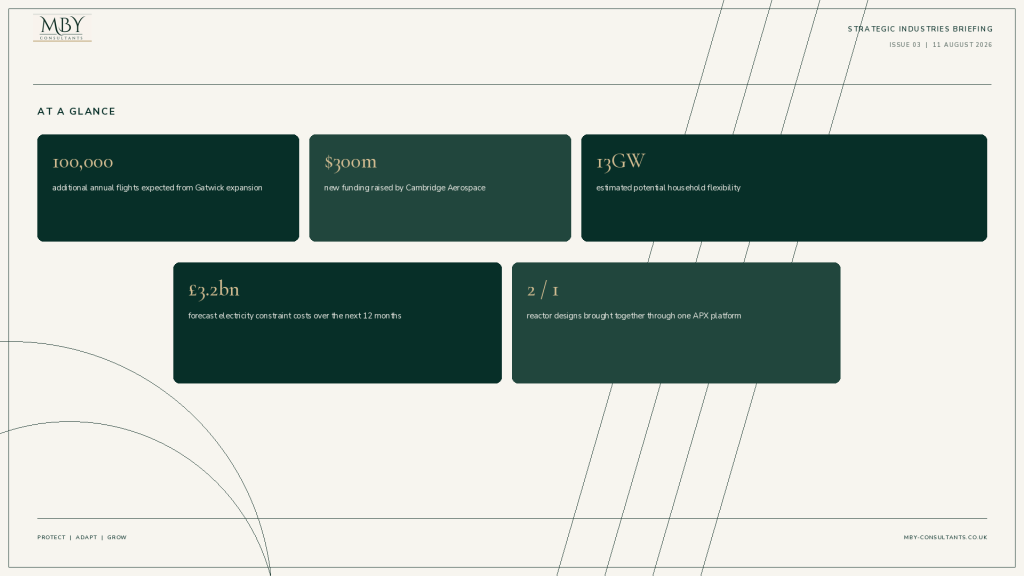Select the text about Gatwick expansion flights
1024x576 pixels.
click(x=157, y=188)
